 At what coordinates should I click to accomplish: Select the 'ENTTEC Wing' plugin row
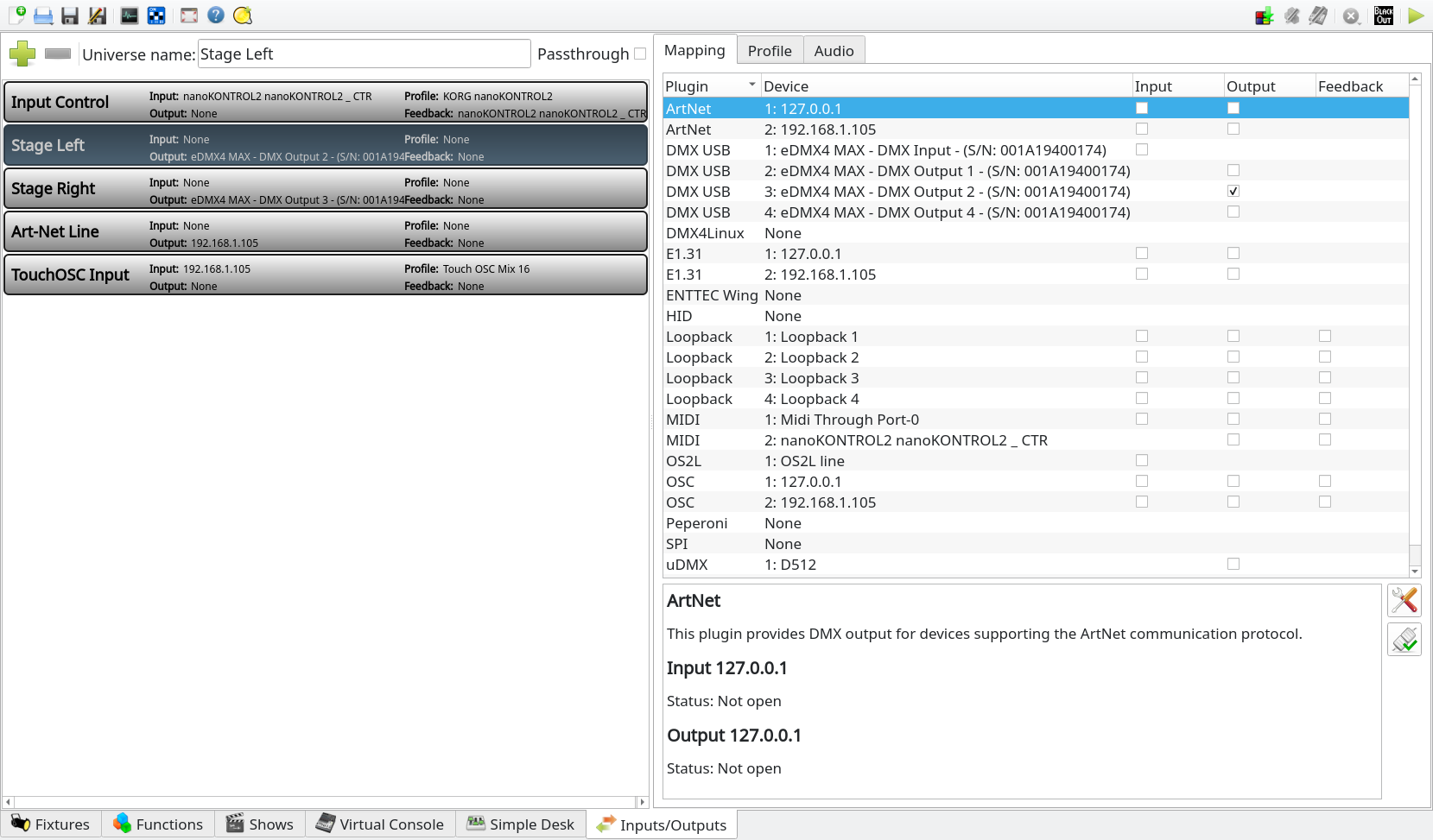(1036, 295)
